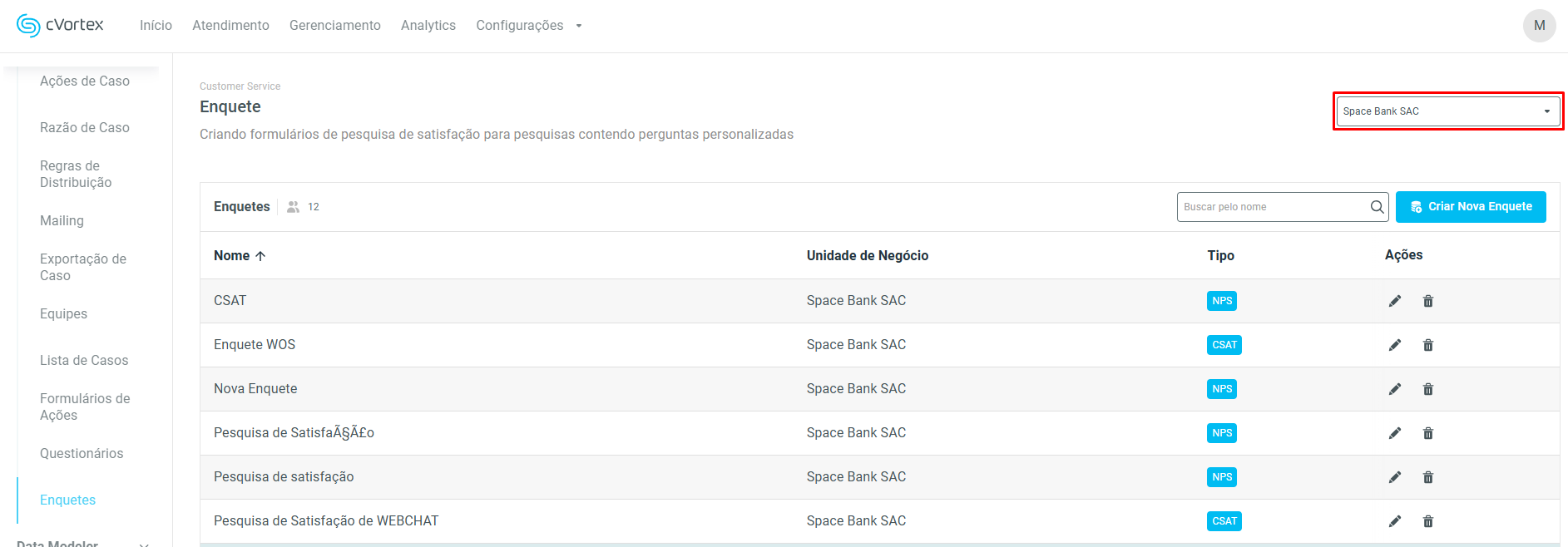Edit the Enquete WOS survey

click(1395, 345)
